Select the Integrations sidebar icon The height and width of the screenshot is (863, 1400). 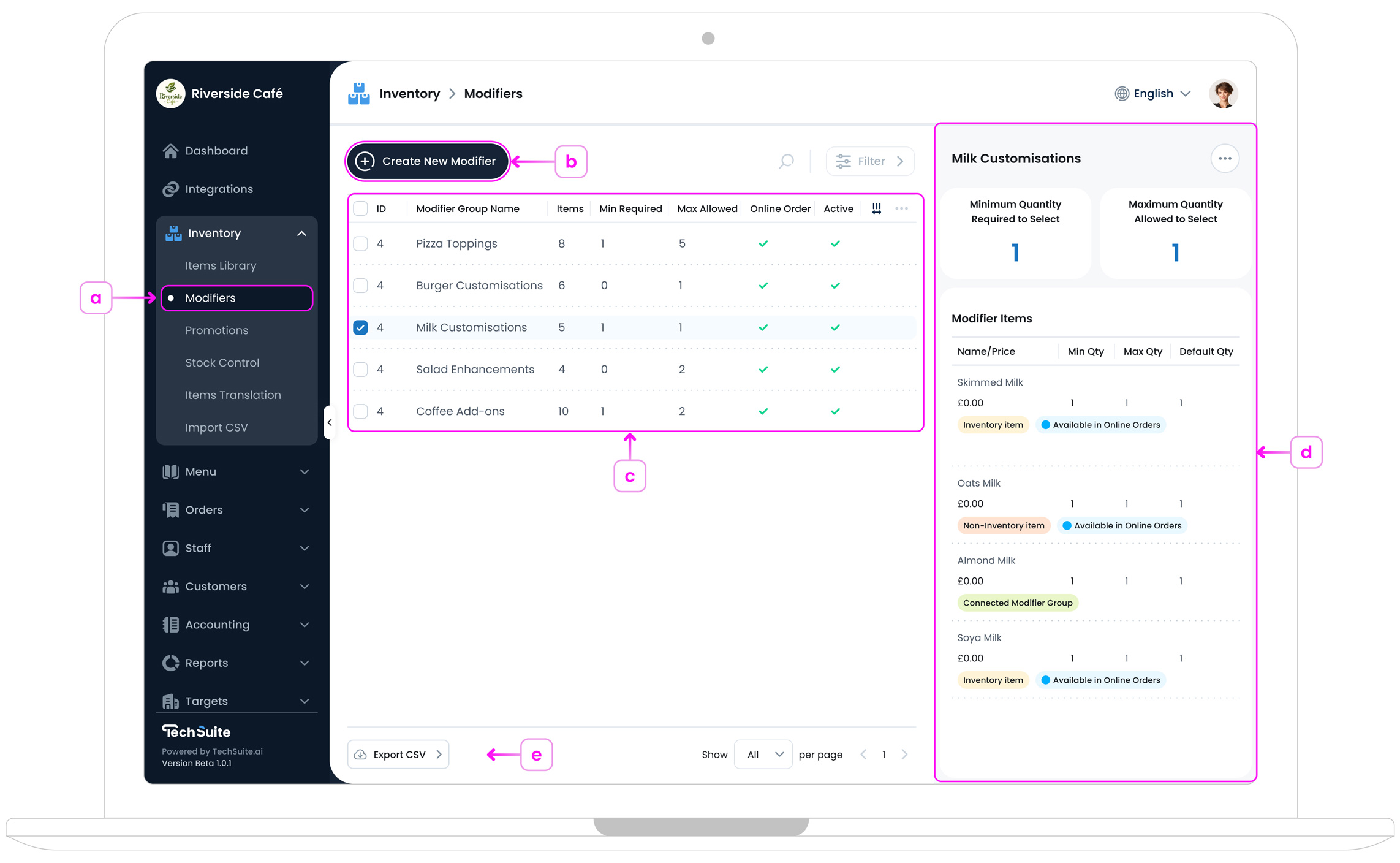[x=170, y=188]
